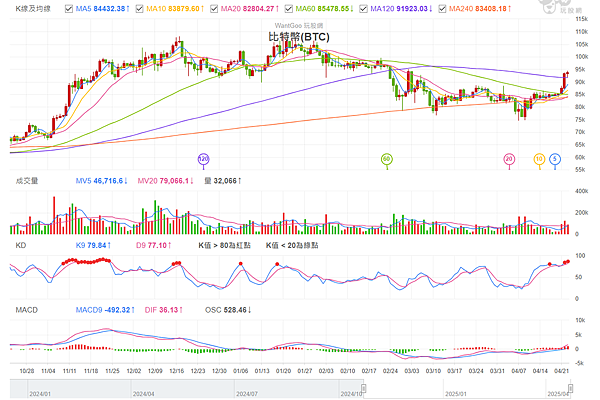Click the MA10 83879.60 value label
The width and height of the screenshot is (600, 400).
(175, 8)
